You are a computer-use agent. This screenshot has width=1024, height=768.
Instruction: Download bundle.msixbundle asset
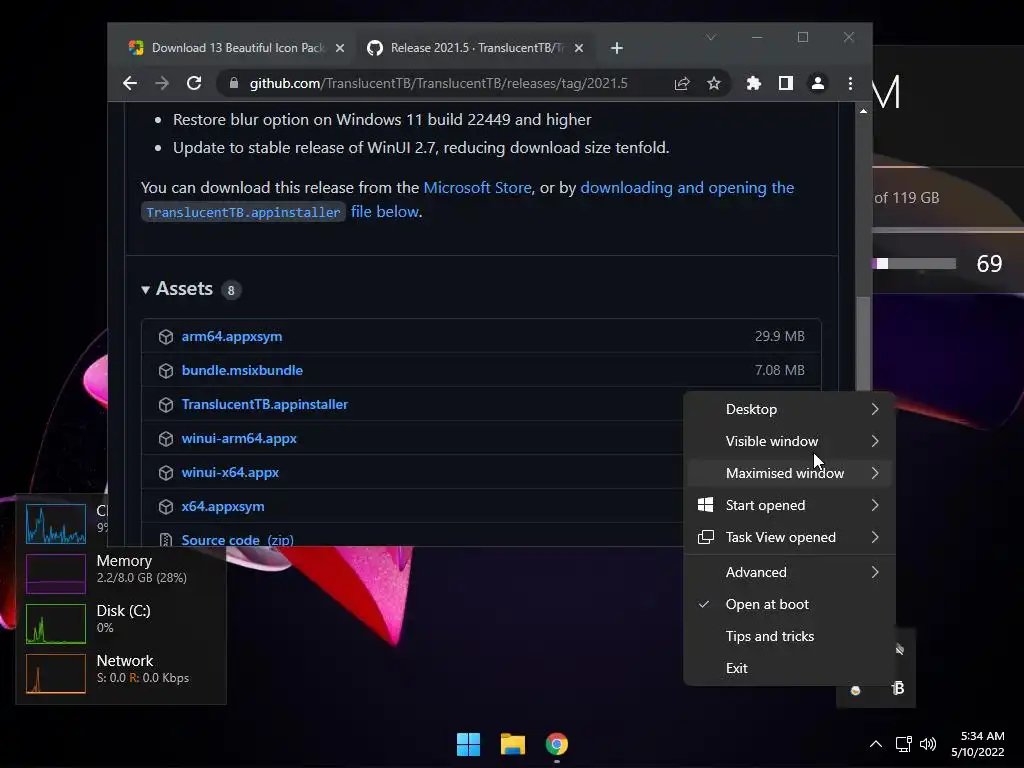click(242, 370)
